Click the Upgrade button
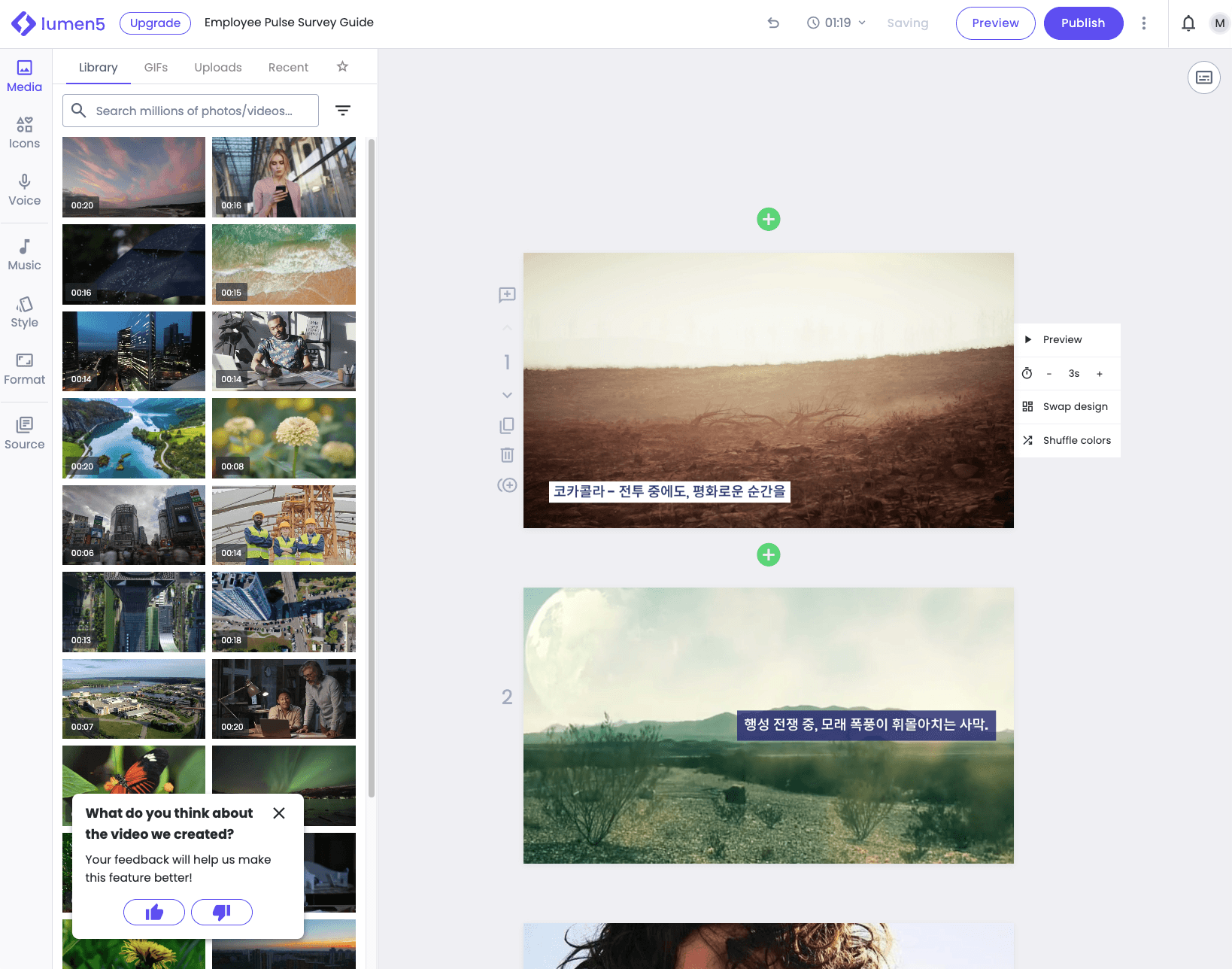The image size is (1232, 969). [155, 23]
